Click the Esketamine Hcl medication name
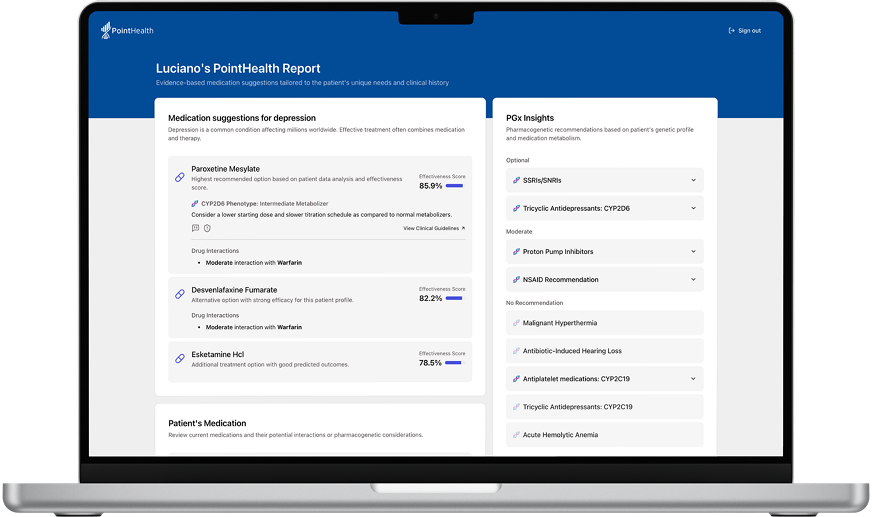 pyautogui.click(x=217, y=354)
